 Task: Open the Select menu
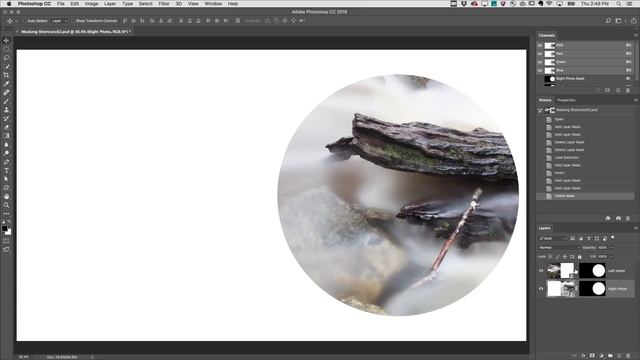[x=145, y=4]
